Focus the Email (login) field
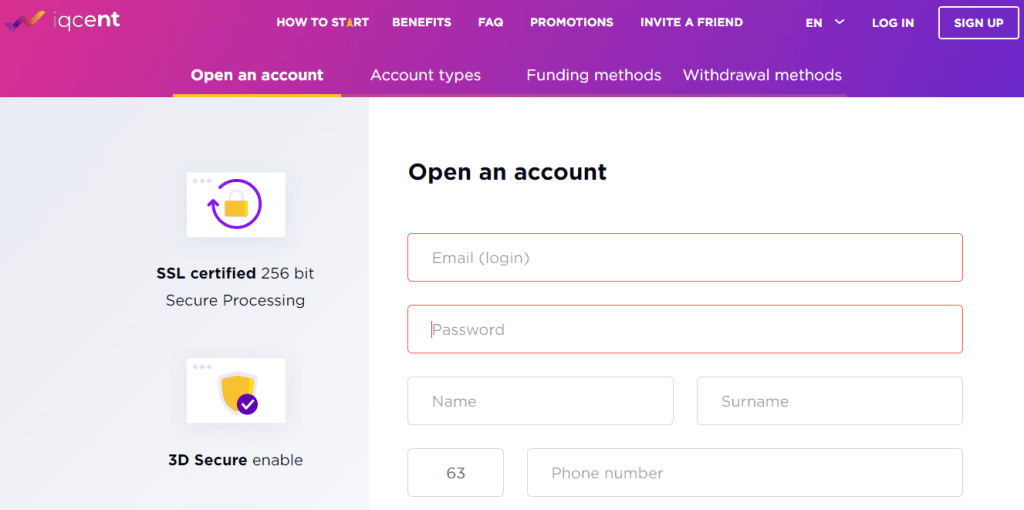 [685, 257]
